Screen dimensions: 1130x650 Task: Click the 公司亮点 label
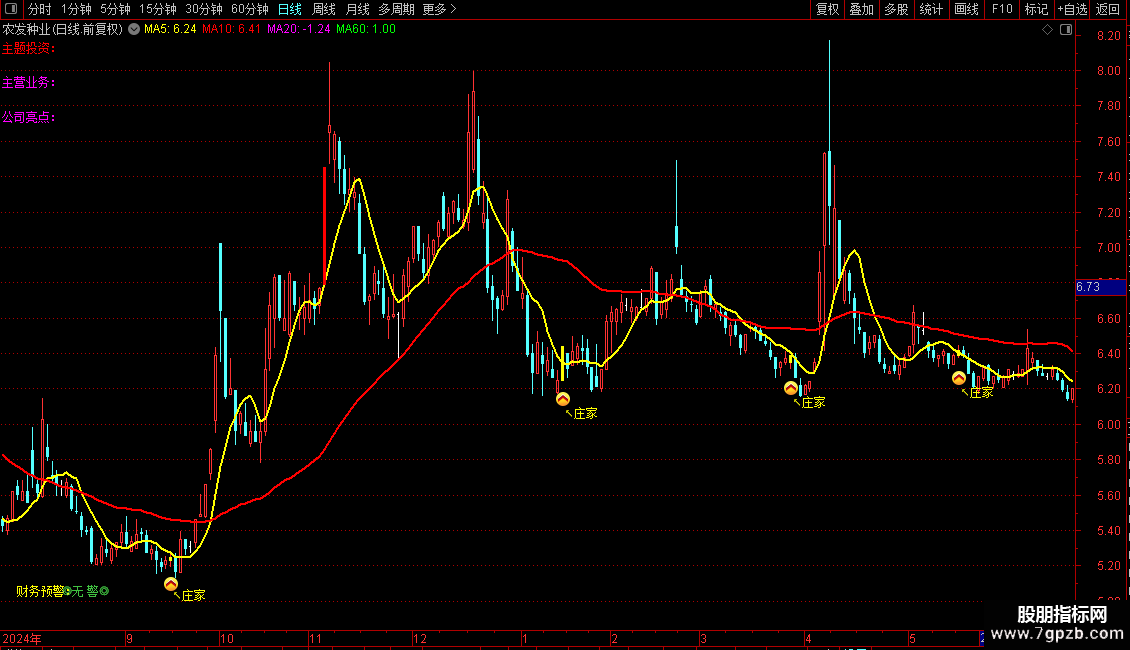[28, 117]
